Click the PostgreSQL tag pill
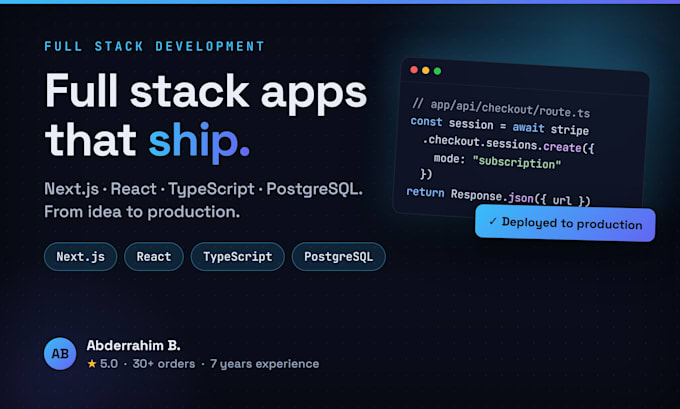680x409 pixels. point(339,256)
